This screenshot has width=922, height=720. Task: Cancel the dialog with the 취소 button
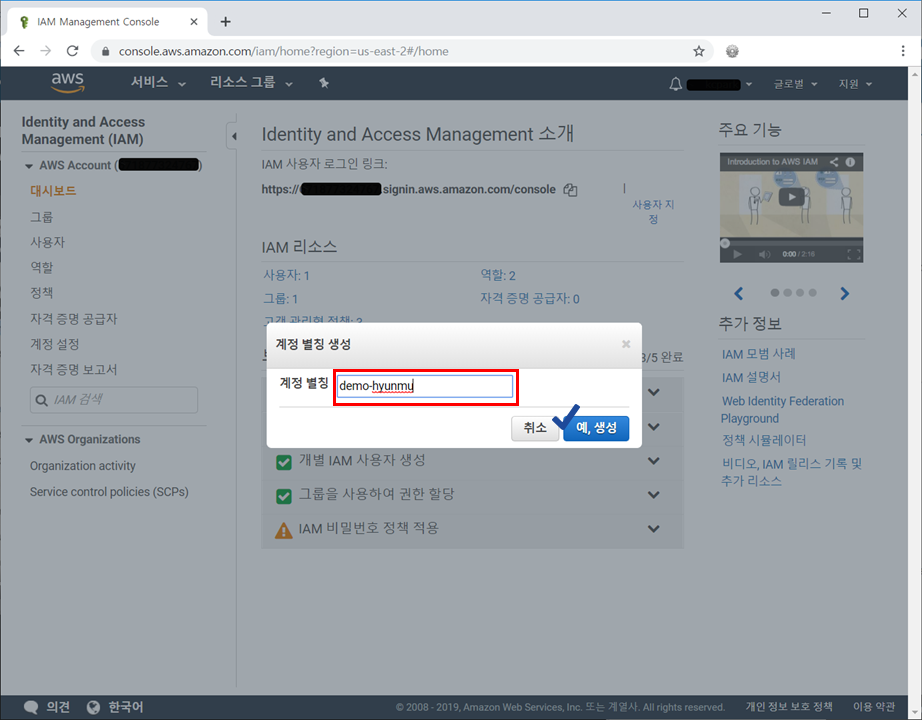[x=535, y=428]
